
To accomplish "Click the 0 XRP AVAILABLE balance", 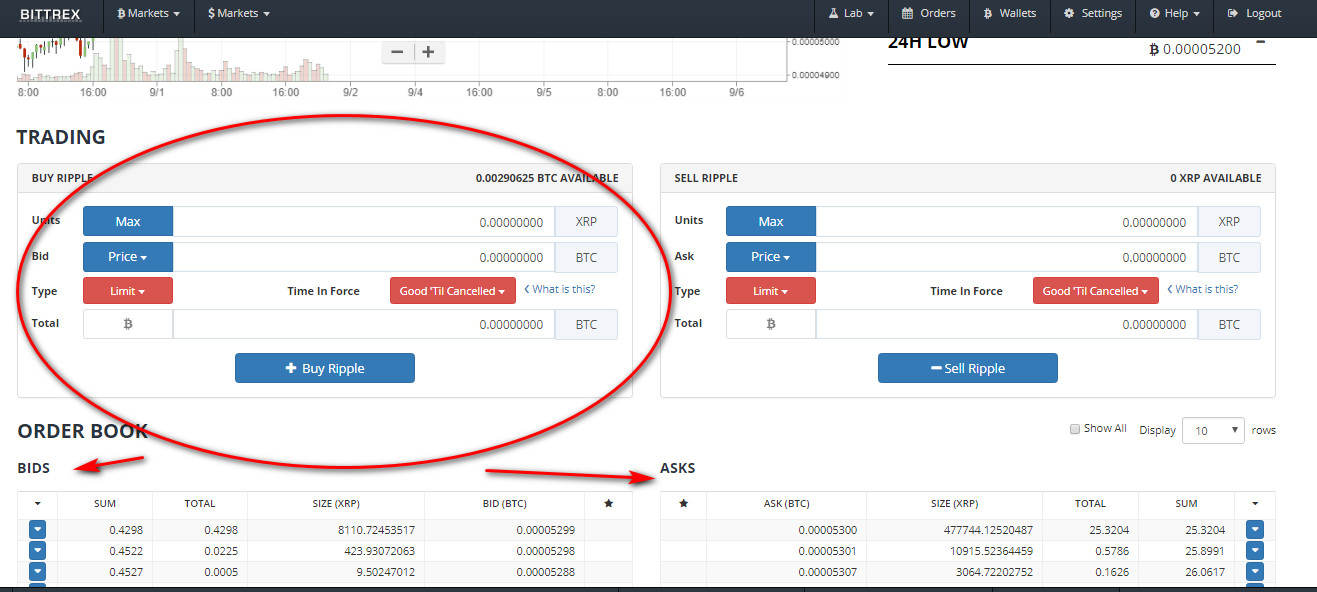I will tap(1216, 178).
